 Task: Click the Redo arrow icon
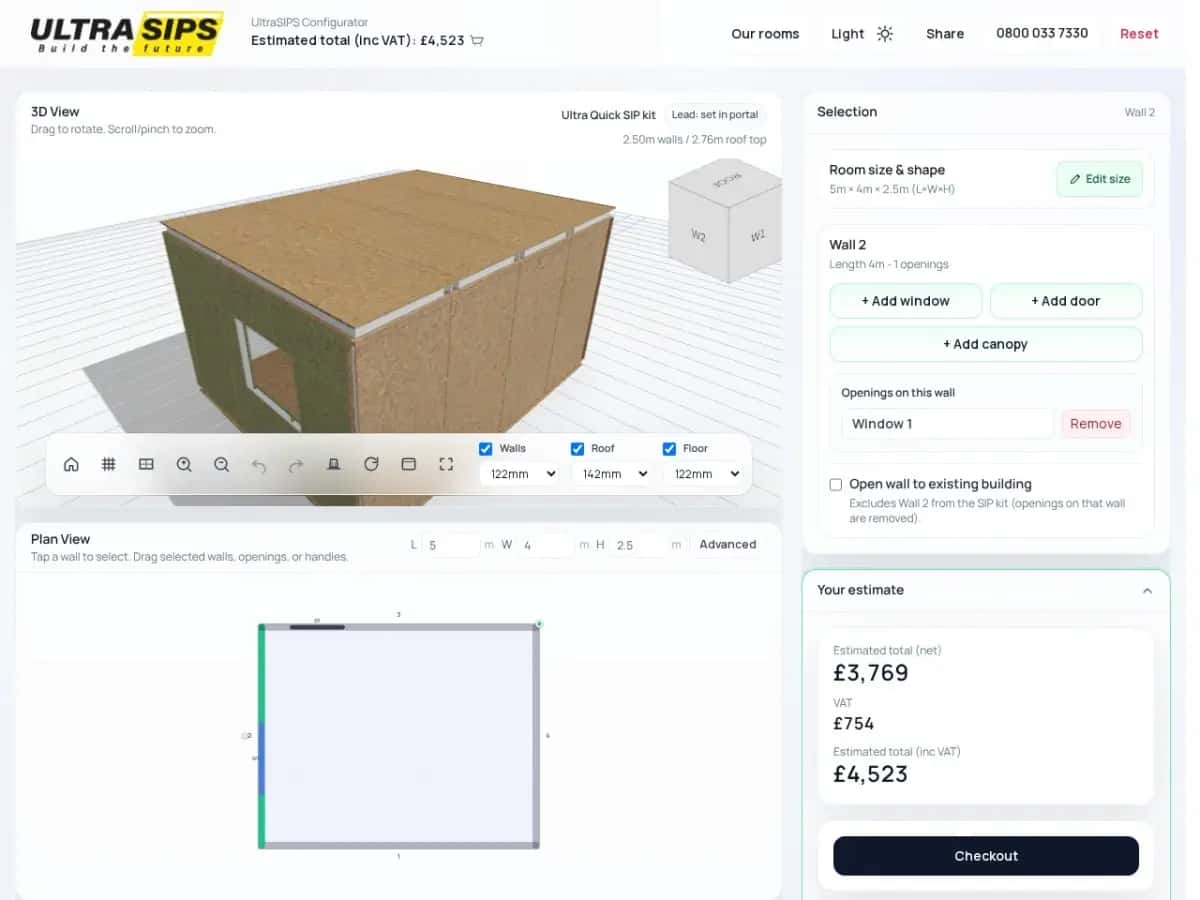tap(296, 464)
